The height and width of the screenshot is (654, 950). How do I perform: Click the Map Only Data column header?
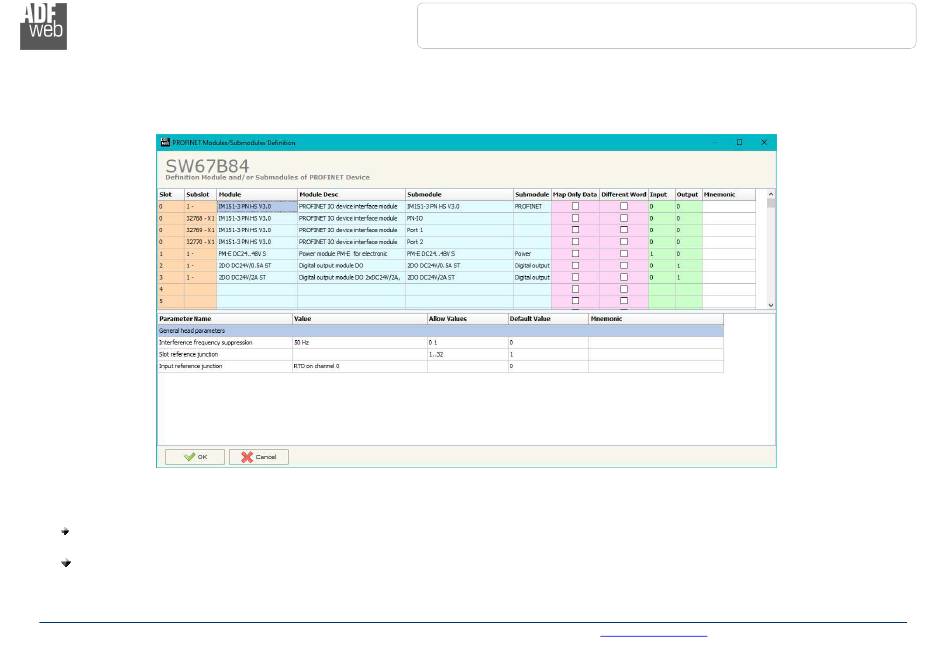point(575,195)
